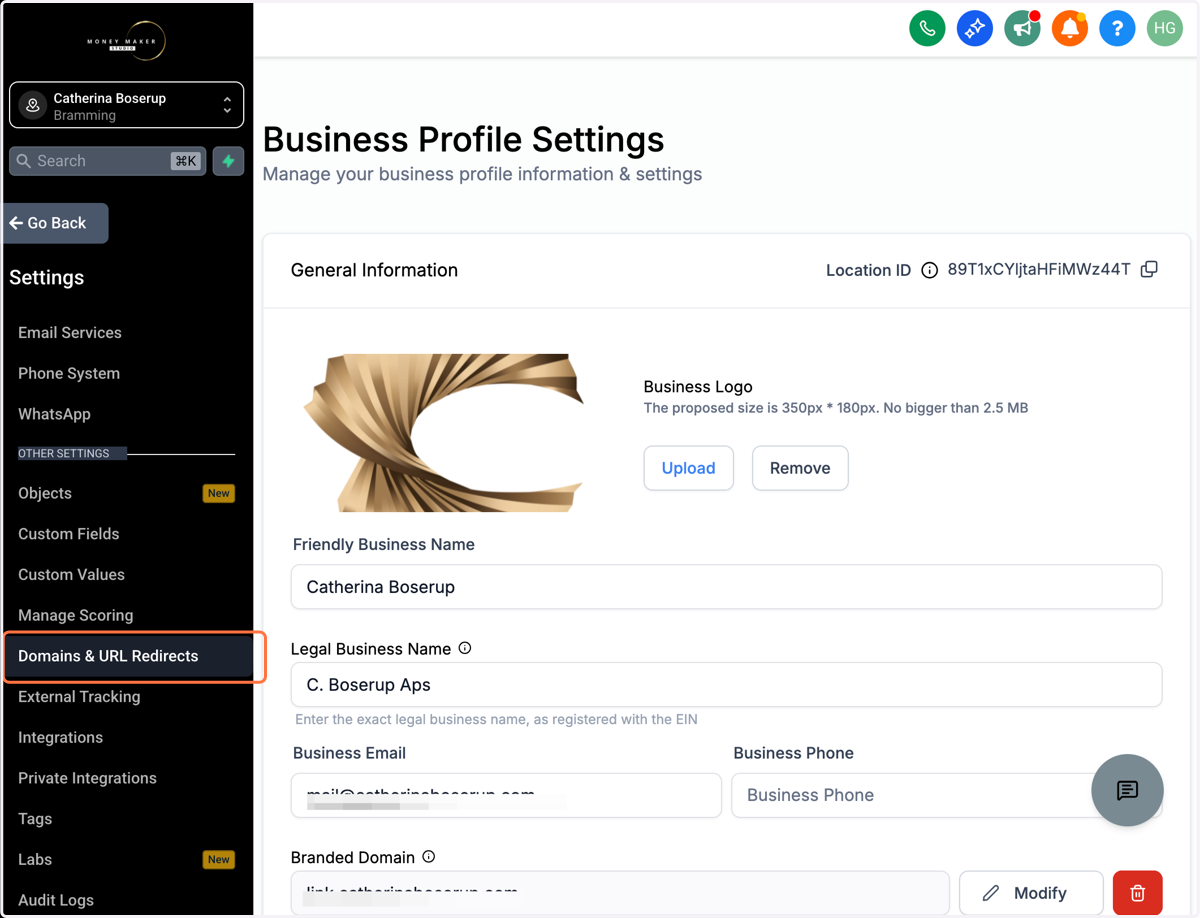Copy the Location ID with the copy icon
1200x918 pixels.
pyautogui.click(x=1149, y=269)
